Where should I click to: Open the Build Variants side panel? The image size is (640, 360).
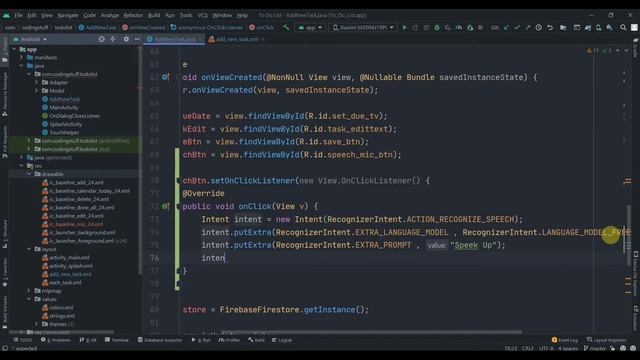[x=4, y=312]
